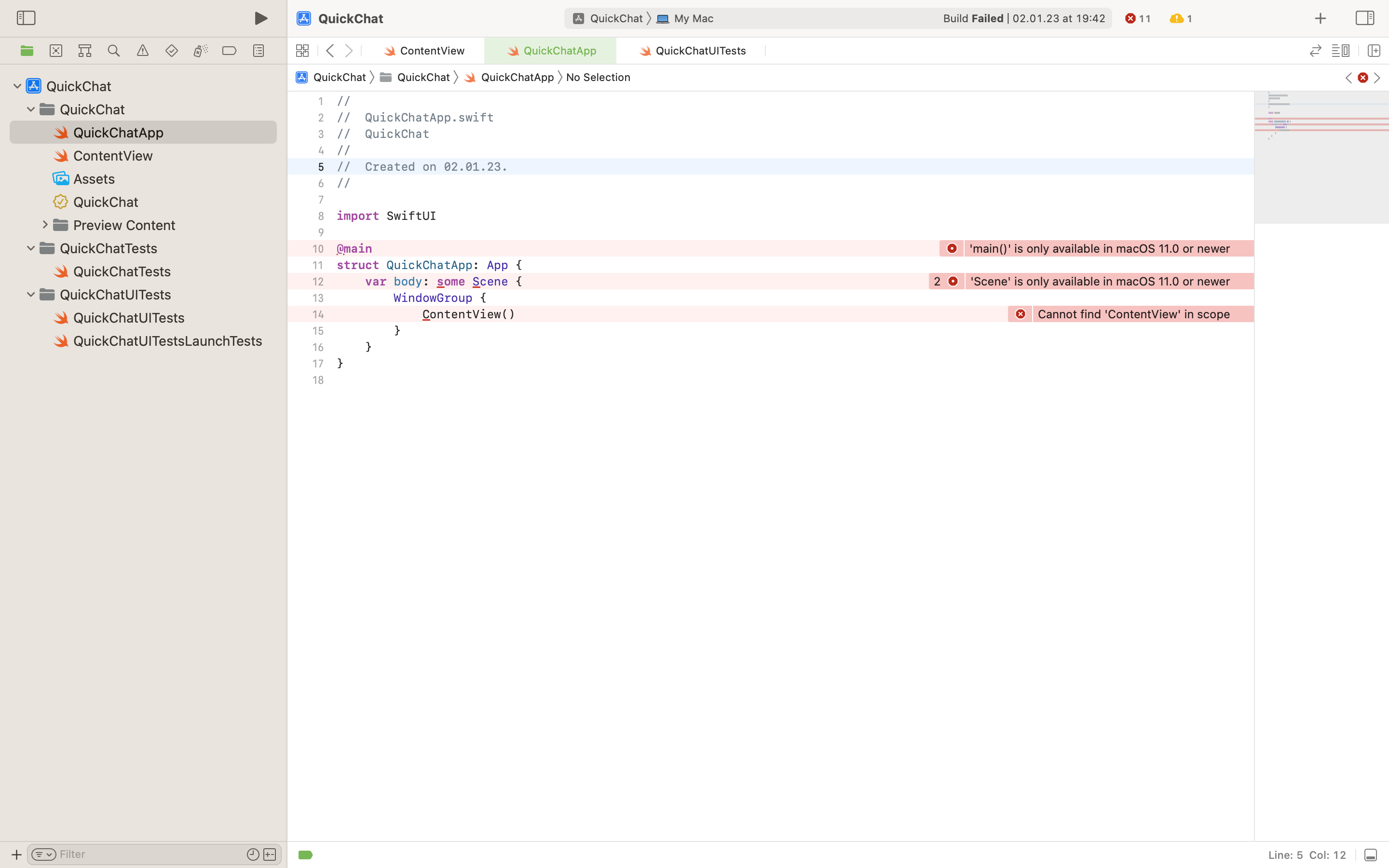This screenshot has width=1389, height=868.
Task: Show the Issue navigator
Action: click(142, 51)
